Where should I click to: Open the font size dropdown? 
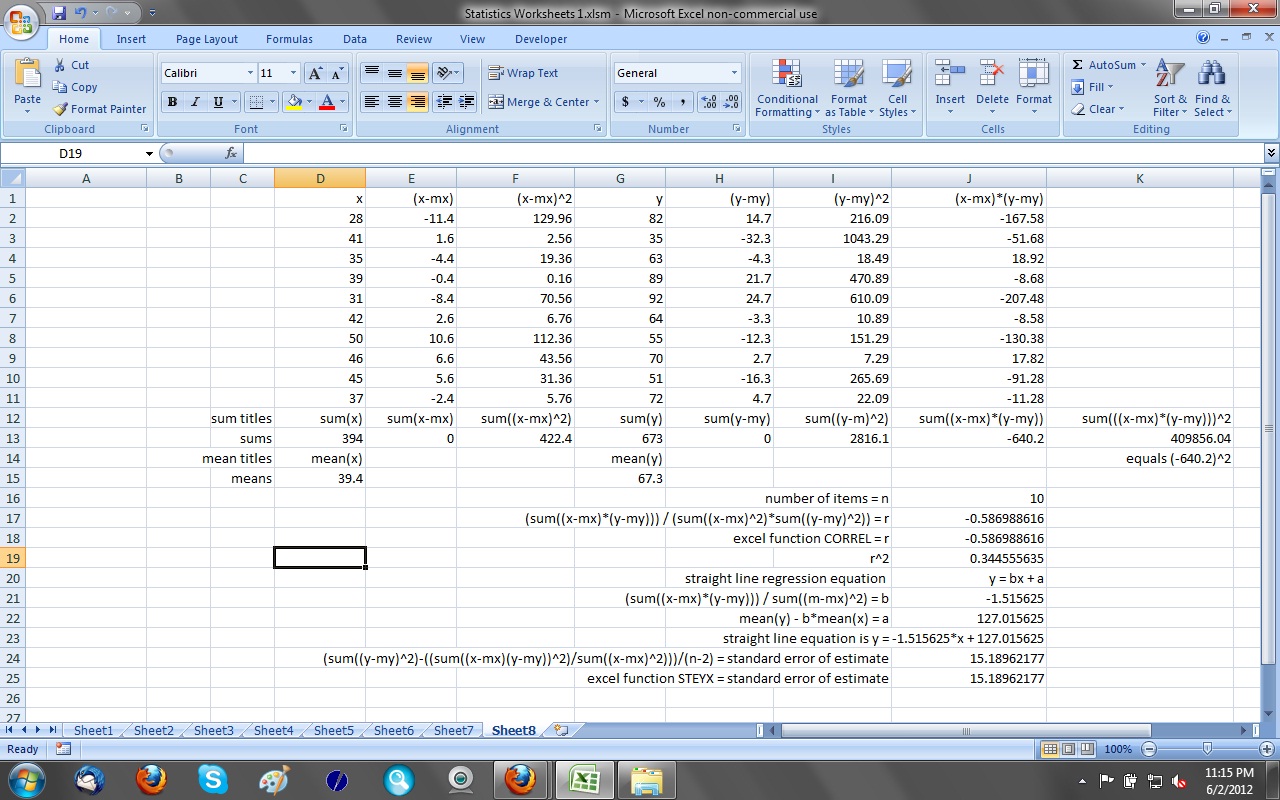tap(293, 73)
